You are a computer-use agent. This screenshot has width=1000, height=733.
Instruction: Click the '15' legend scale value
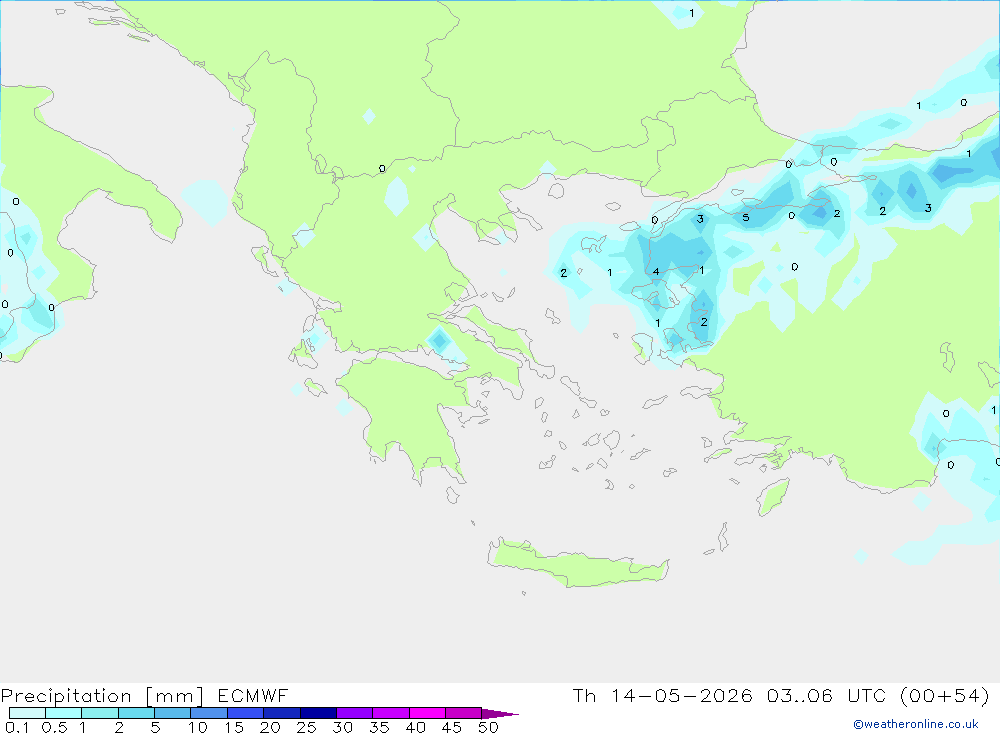tap(234, 727)
